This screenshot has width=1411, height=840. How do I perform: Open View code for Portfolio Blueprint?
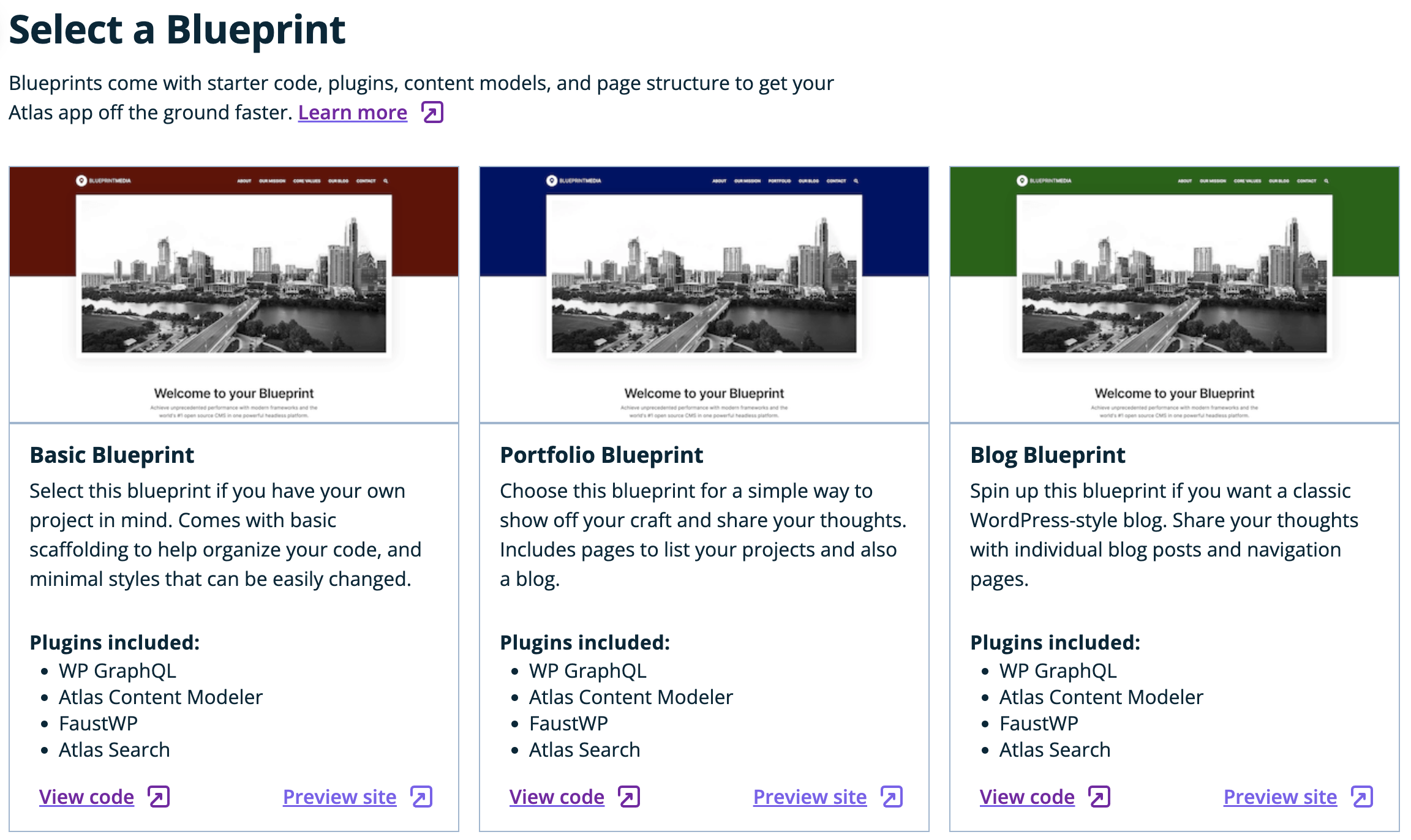557,797
